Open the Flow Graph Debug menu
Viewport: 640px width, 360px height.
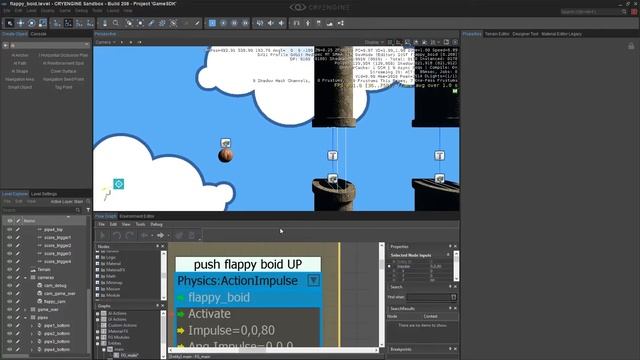156,224
